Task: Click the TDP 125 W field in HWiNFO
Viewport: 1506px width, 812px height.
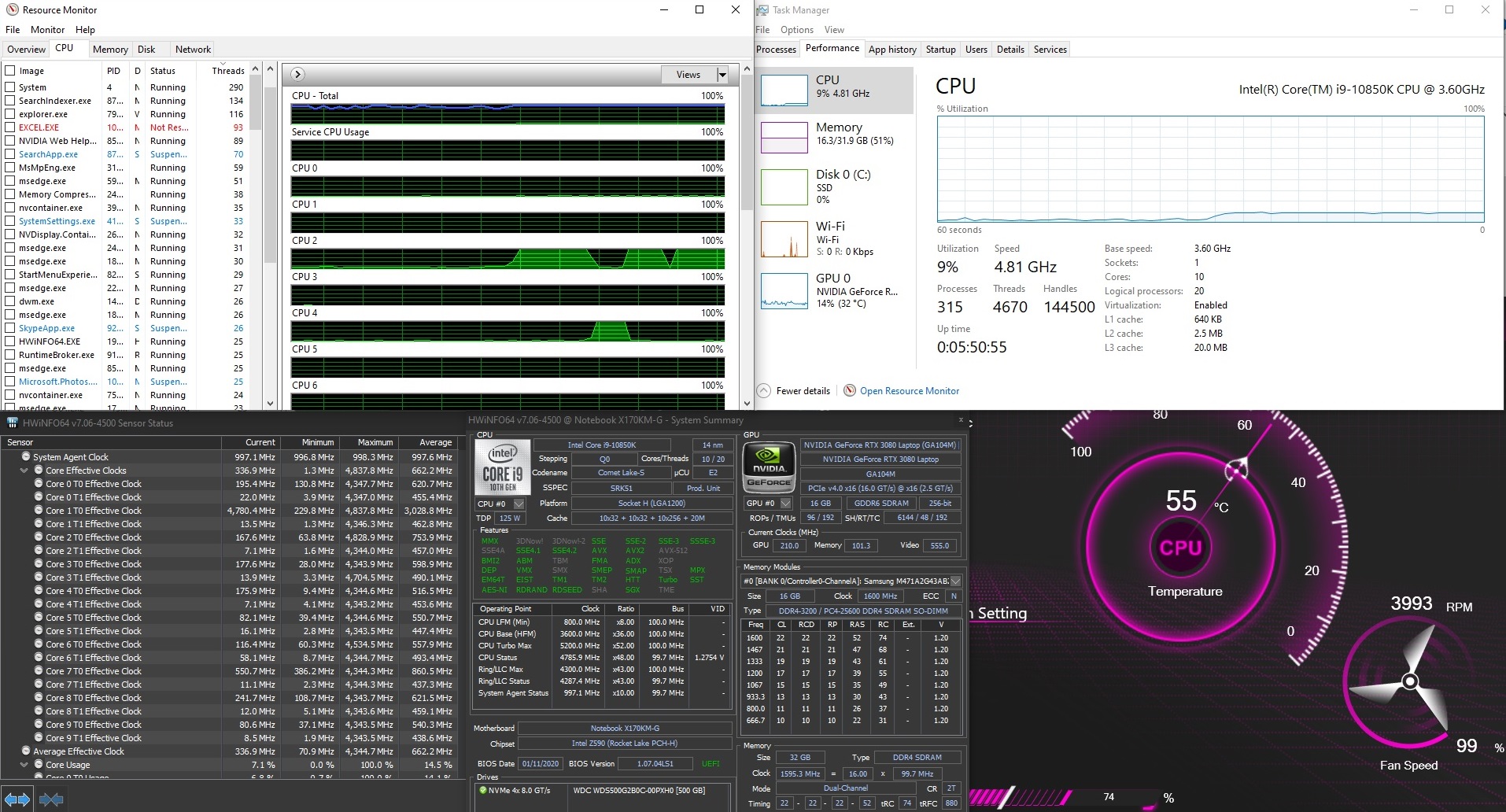Action: pyautogui.click(x=509, y=518)
